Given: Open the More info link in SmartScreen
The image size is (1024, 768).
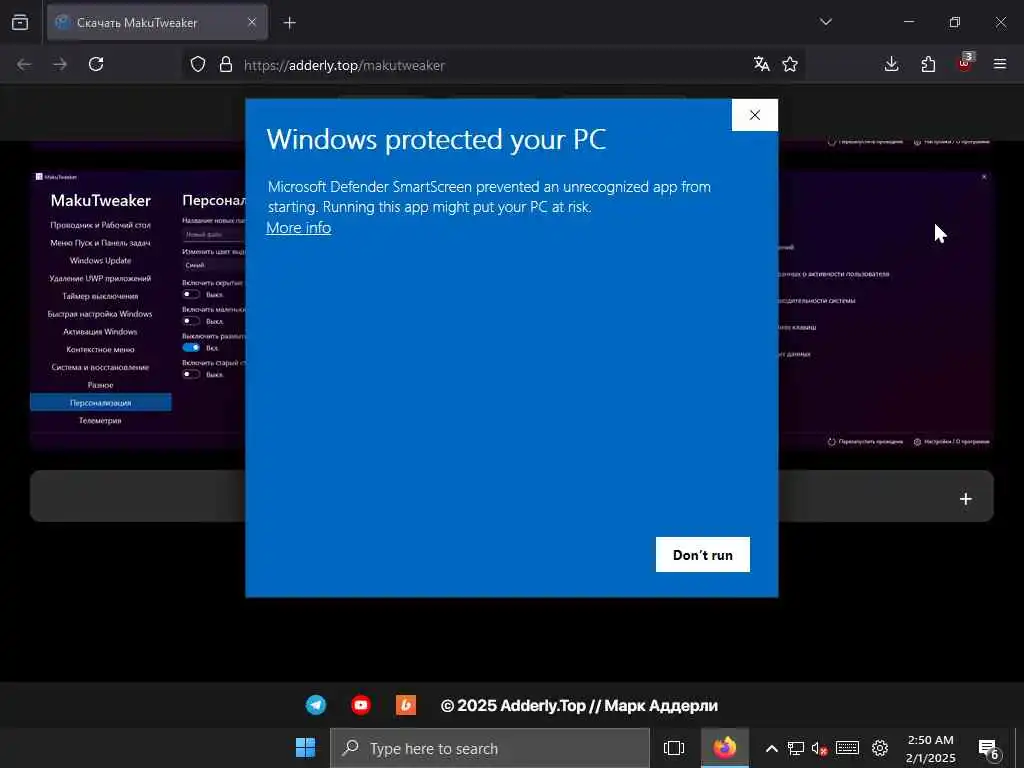Looking at the screenshot, I should click(x=299, y=228).
